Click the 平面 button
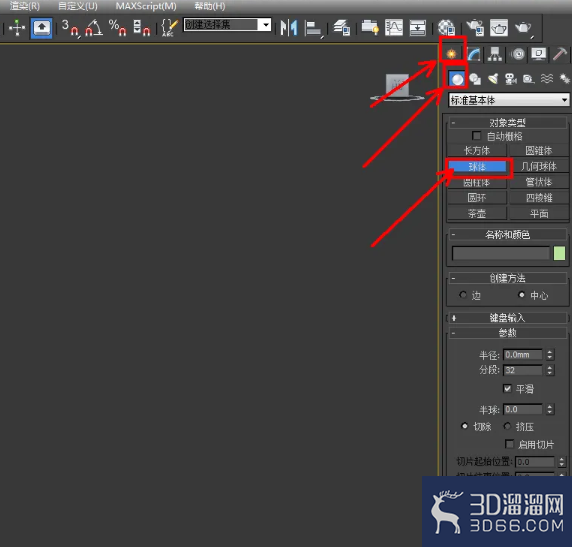This screenshot has width=572, height=547. pyautogui.click(x=539, y=213)
